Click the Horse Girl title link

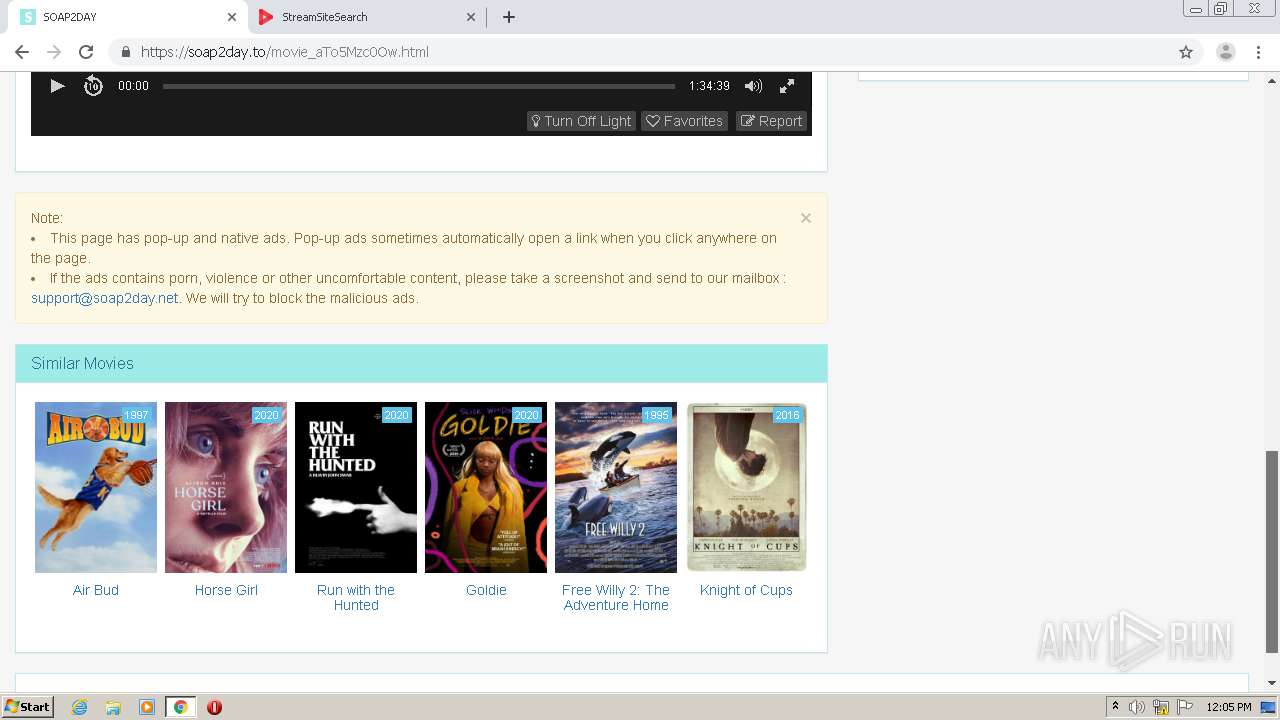pyautogui.click(x=226, y=590)
